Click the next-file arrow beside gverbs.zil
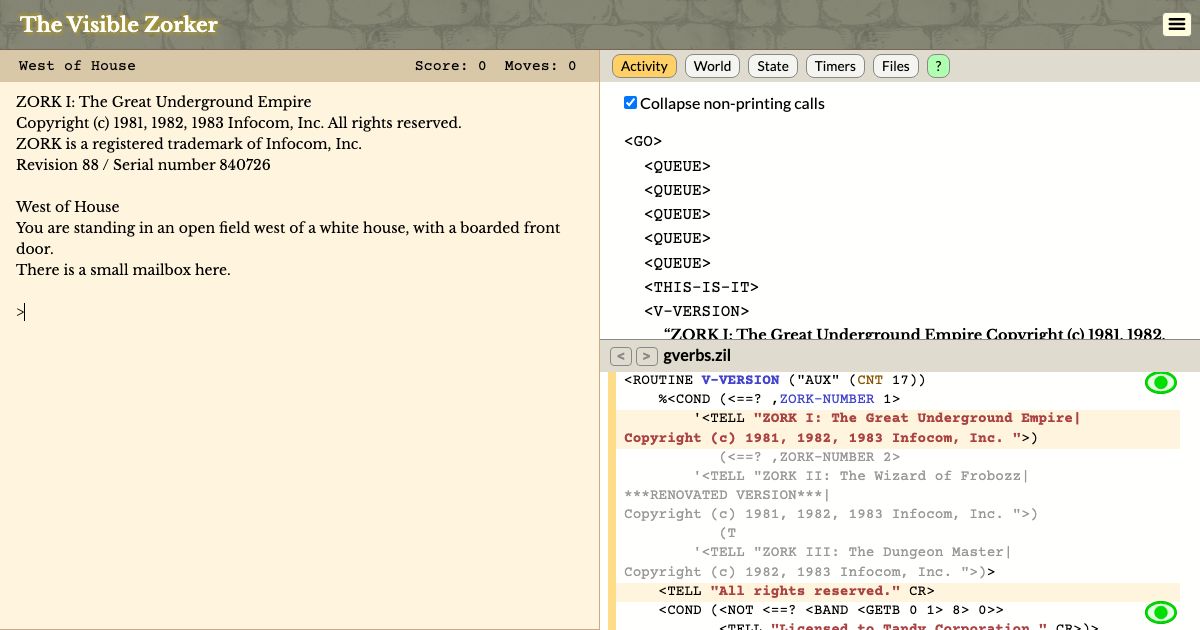Image resolution: width=1200 pixels, height=630 pixels. point(646,355)
